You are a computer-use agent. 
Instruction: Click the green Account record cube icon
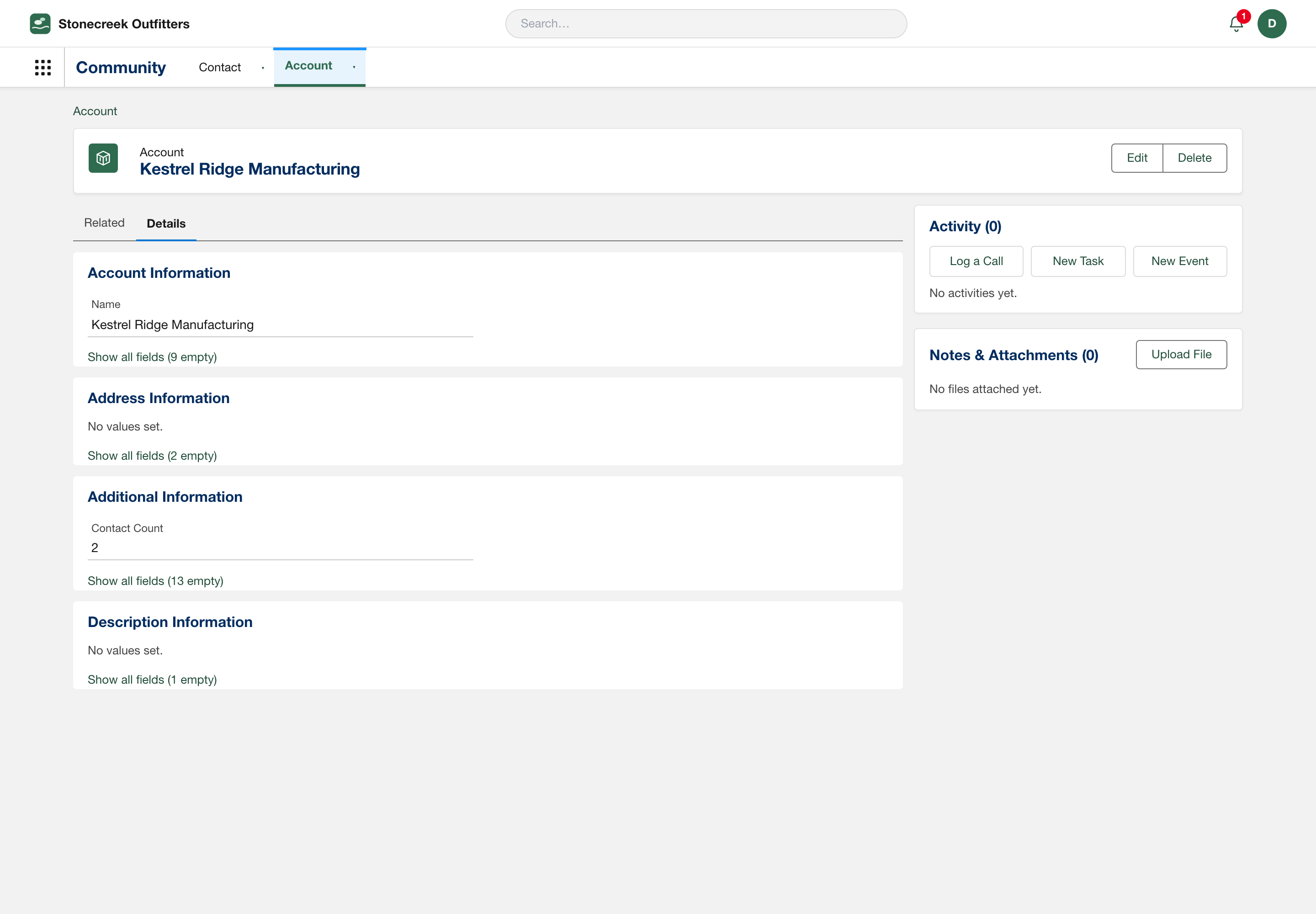(103, 158)
